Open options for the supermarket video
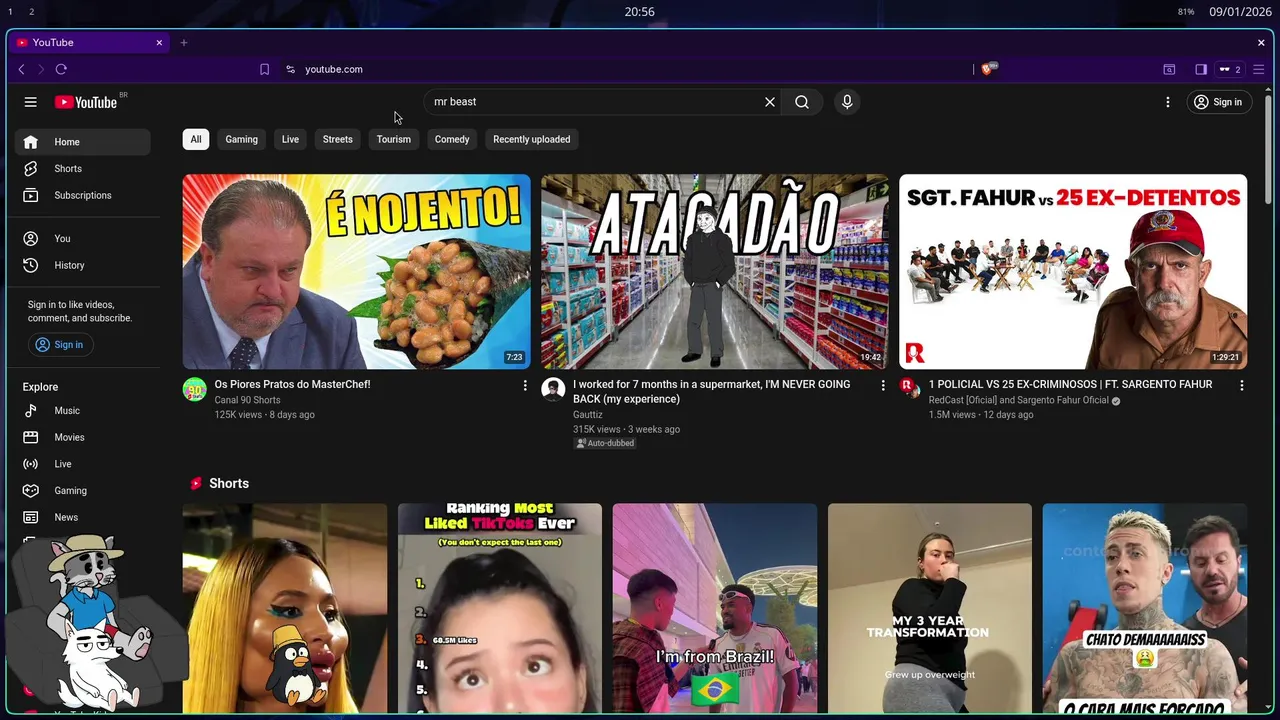 (883, 385)
